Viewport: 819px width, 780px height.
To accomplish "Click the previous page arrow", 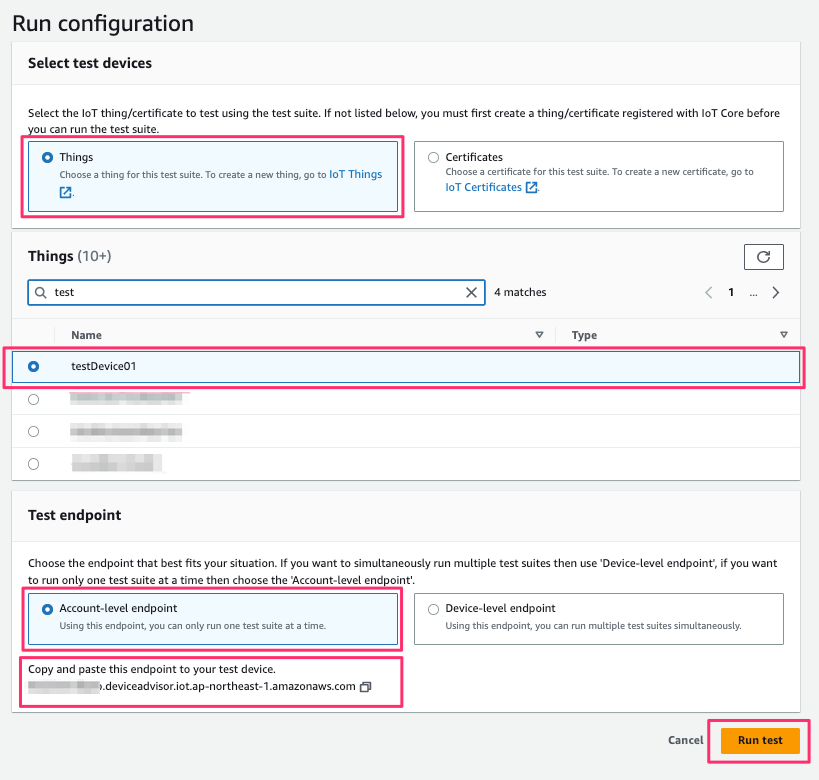I will pos(708,292).
